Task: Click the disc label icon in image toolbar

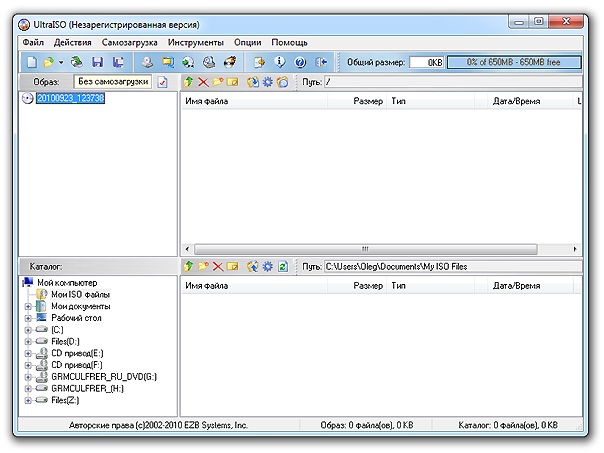Action: (282, 82)
